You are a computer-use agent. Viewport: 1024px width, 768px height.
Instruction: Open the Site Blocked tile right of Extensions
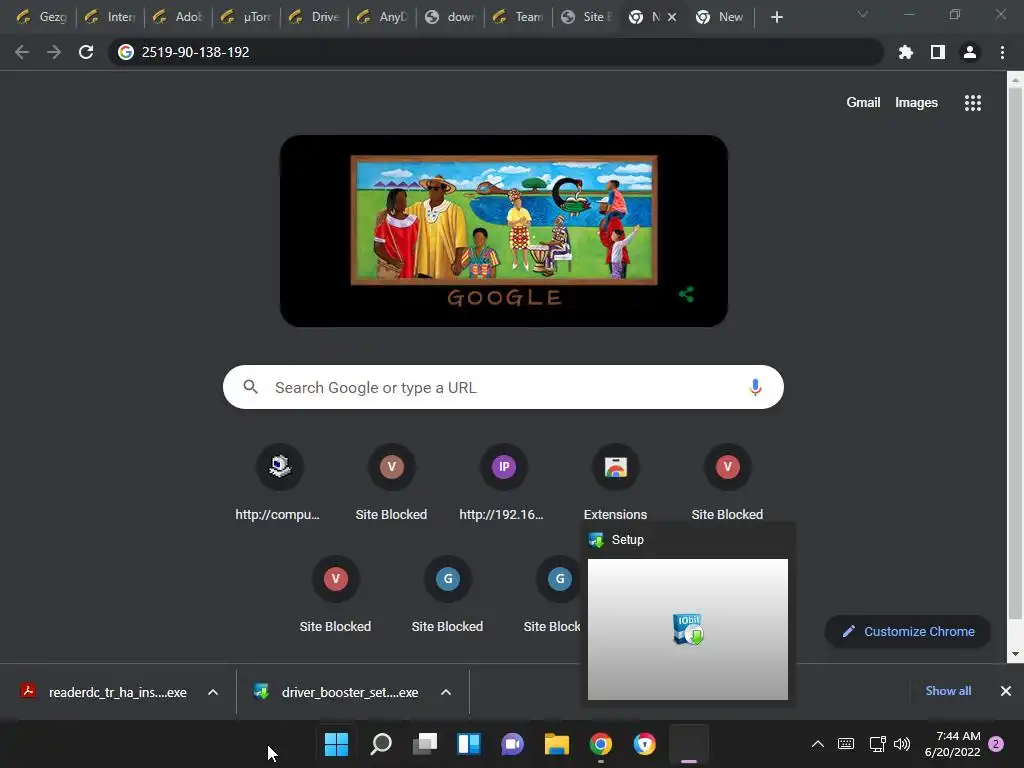(728, 483)
